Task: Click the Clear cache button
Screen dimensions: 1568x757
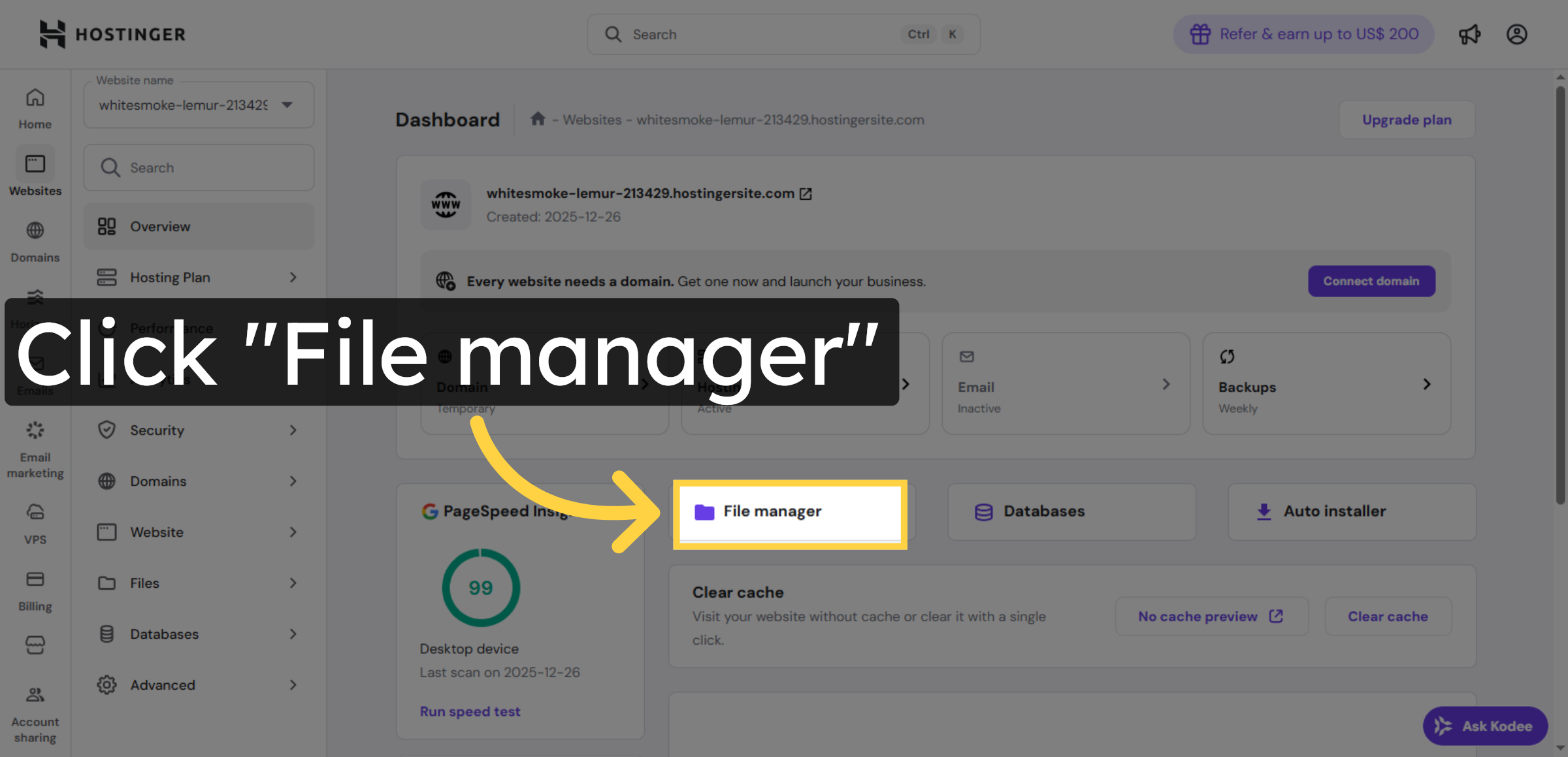Action: (1388, 616)
